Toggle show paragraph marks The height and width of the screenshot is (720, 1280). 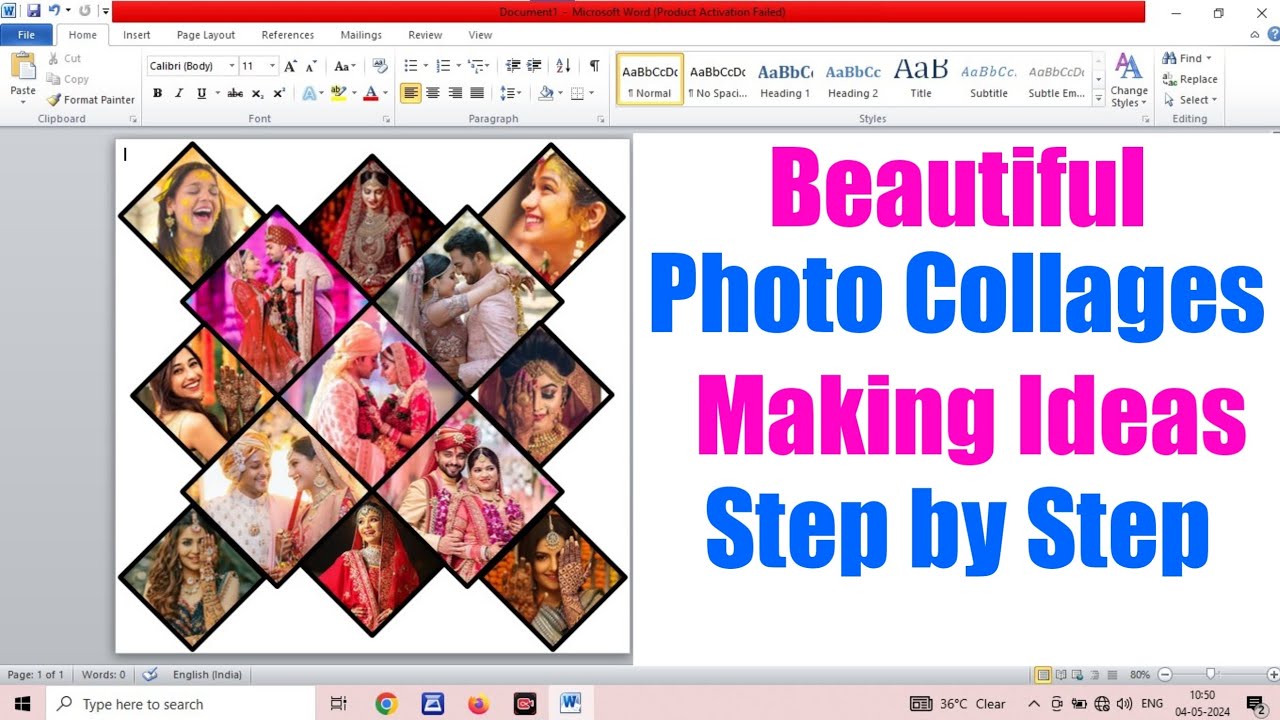pyautogui.click(x=594, y=66)
